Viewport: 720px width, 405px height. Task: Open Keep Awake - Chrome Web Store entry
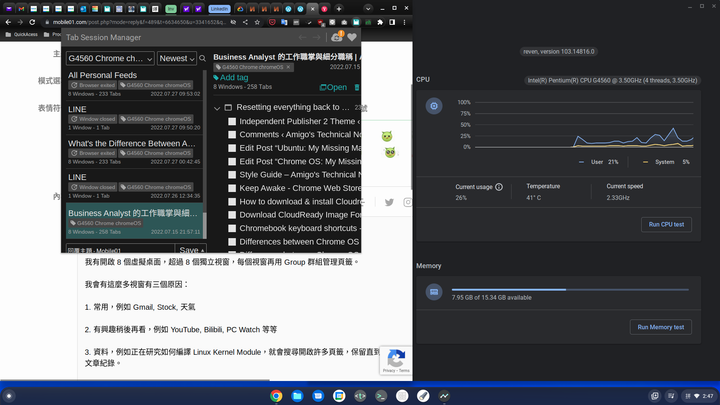(x=295, y=188)
